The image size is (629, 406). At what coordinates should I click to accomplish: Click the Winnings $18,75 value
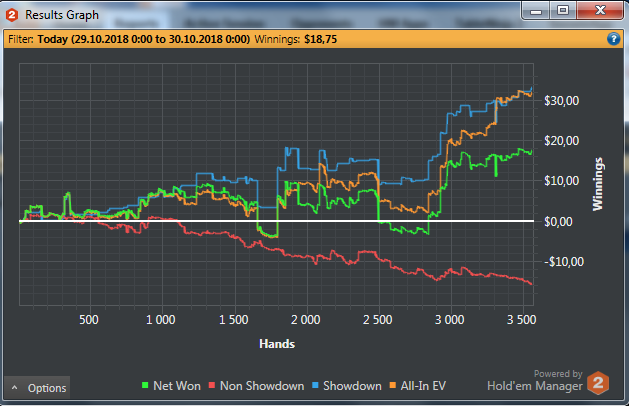coord(321,39)
